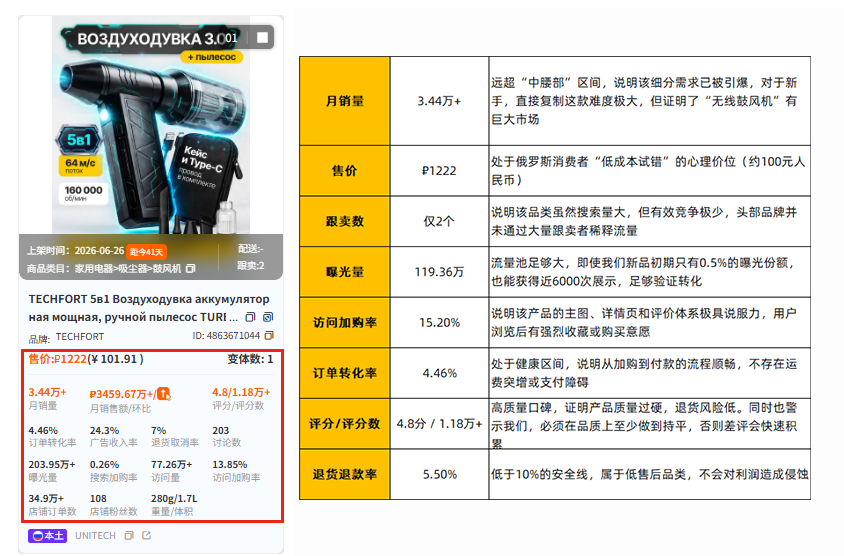Click table header cell 评分/评分数
The image size is (844, 556).
click(344, 424)
